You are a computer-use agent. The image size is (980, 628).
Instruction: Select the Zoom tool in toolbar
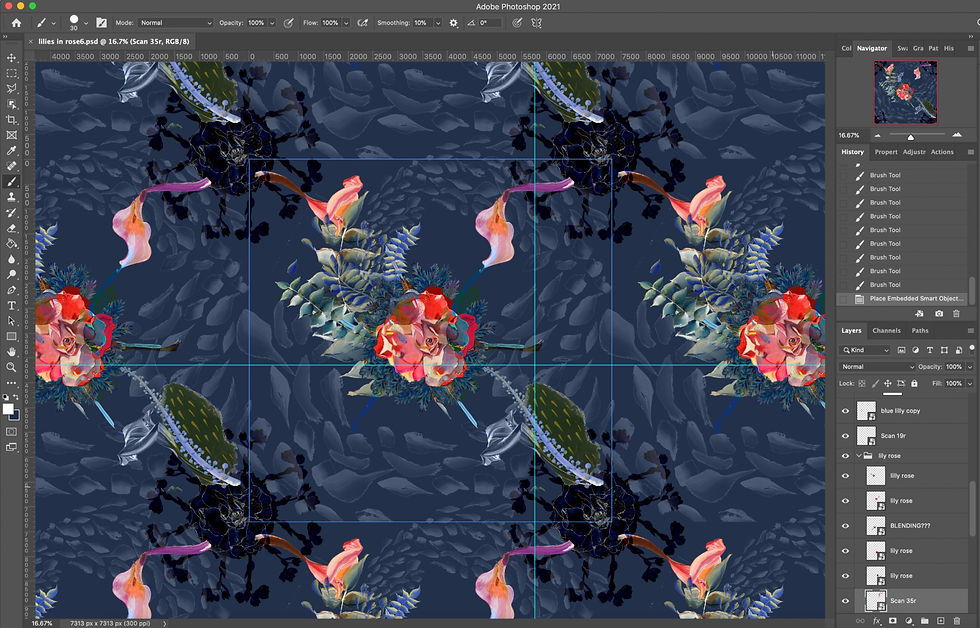[11, 367]
